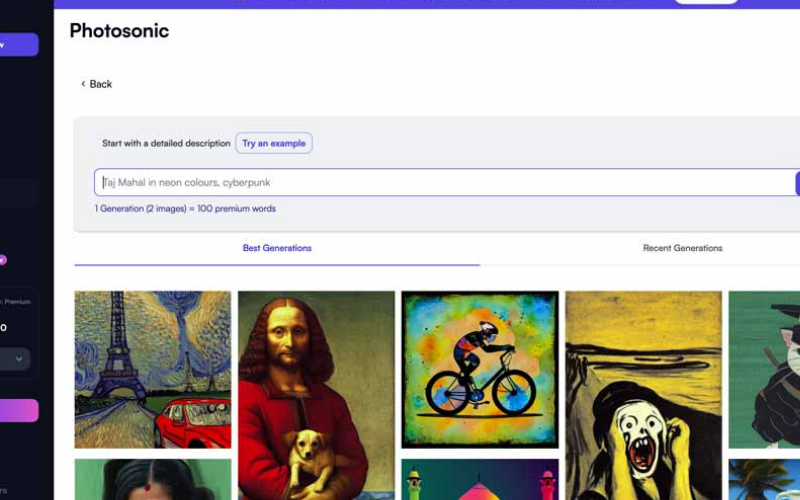The image size is (800, 500).
Task: Expand the sidebar dropdown chevron
Action: click(19, 359)
